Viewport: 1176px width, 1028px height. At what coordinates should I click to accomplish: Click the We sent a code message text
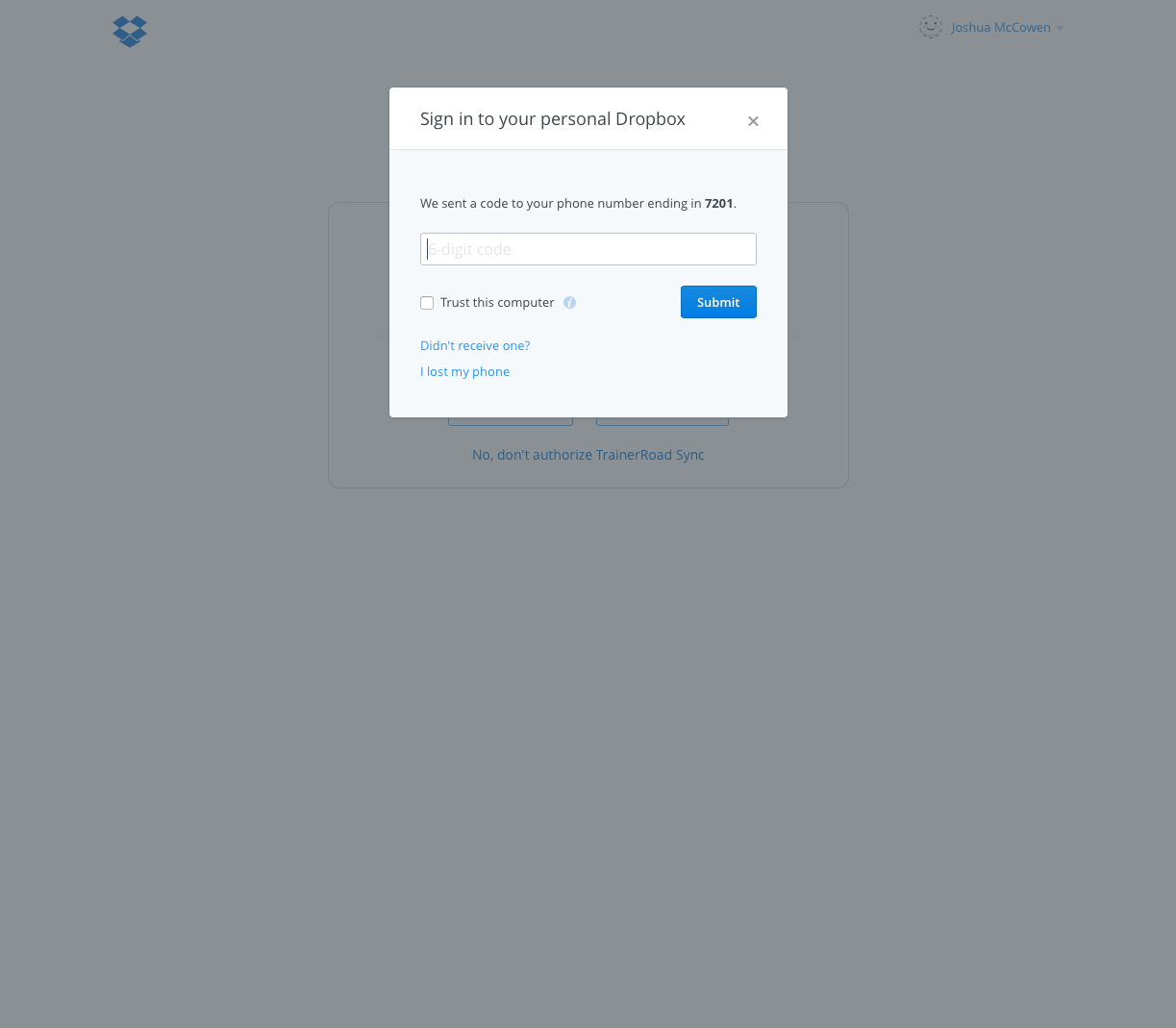coord(578,204)
